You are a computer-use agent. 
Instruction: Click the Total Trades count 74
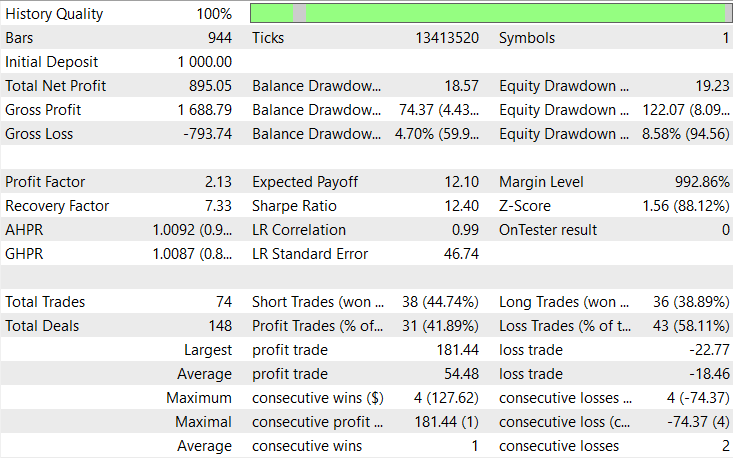pyautogui.click(x=223, y=302)
